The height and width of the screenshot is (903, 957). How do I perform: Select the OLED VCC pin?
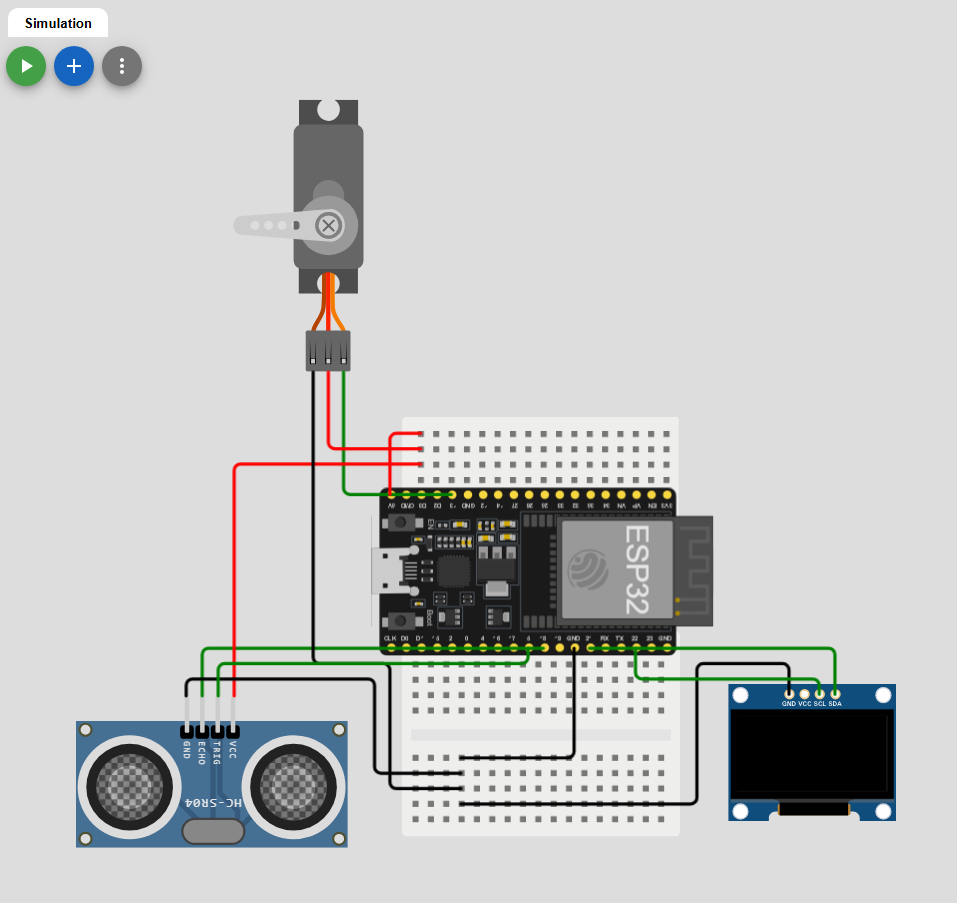(804, 694)
